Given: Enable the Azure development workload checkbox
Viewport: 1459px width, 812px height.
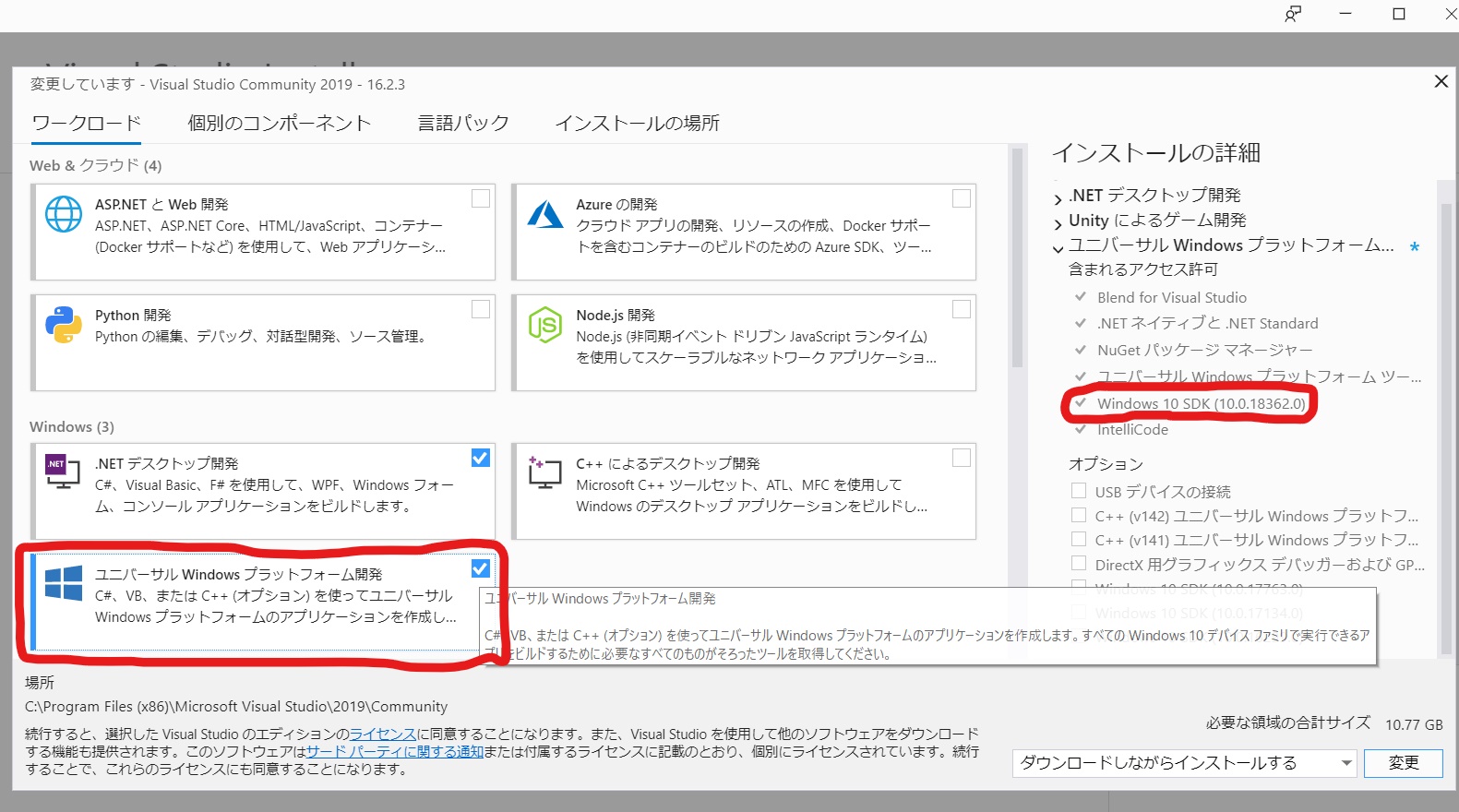Looking at the screenshot, I should point(962,198).
